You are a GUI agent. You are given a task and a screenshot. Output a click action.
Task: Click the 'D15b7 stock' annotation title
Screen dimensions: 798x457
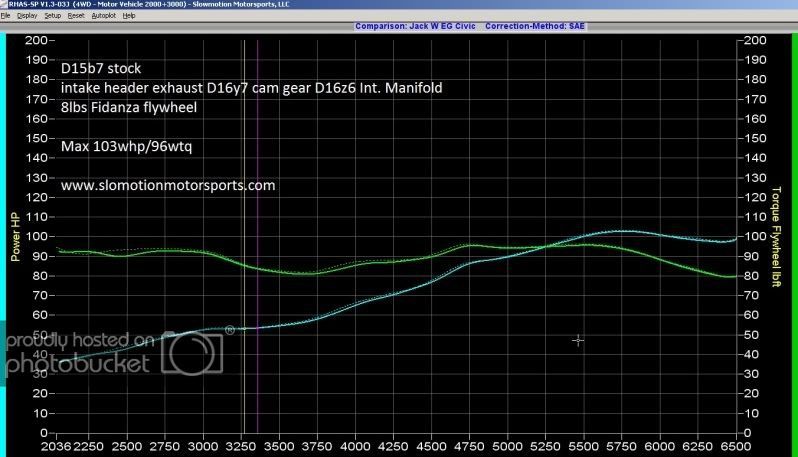(x=102, y=69)
